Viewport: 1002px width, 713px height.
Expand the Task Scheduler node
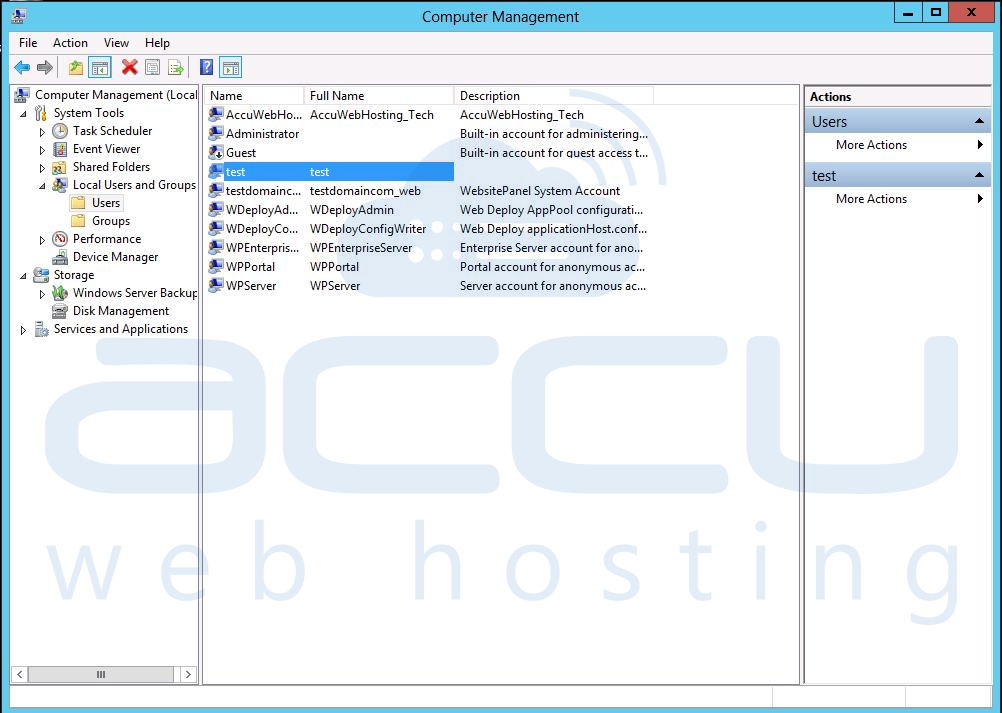pos(42,132)
